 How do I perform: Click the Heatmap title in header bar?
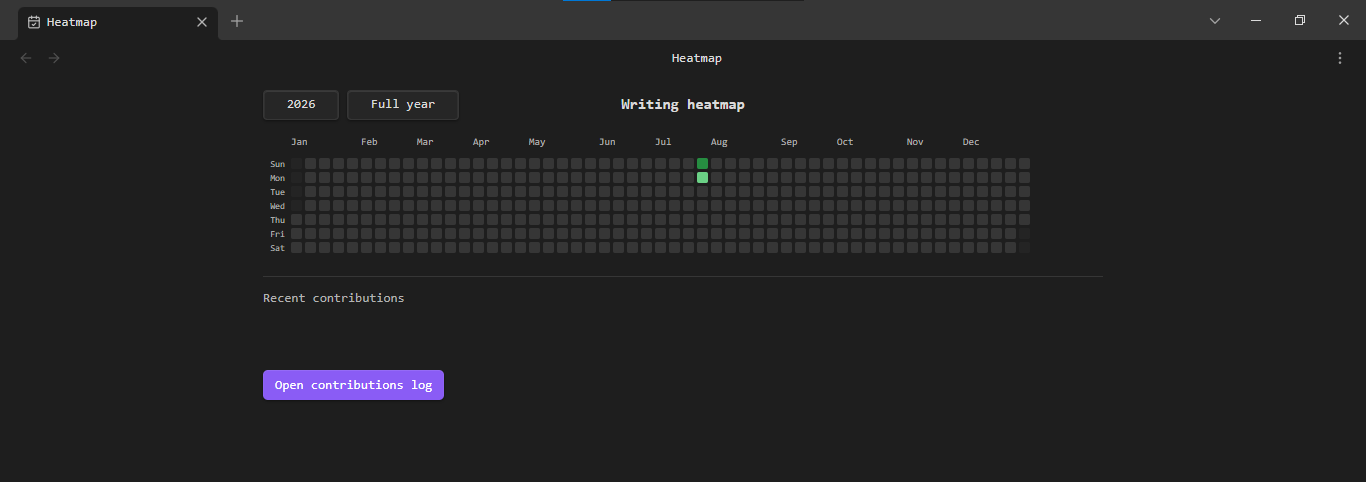(697, 58)
